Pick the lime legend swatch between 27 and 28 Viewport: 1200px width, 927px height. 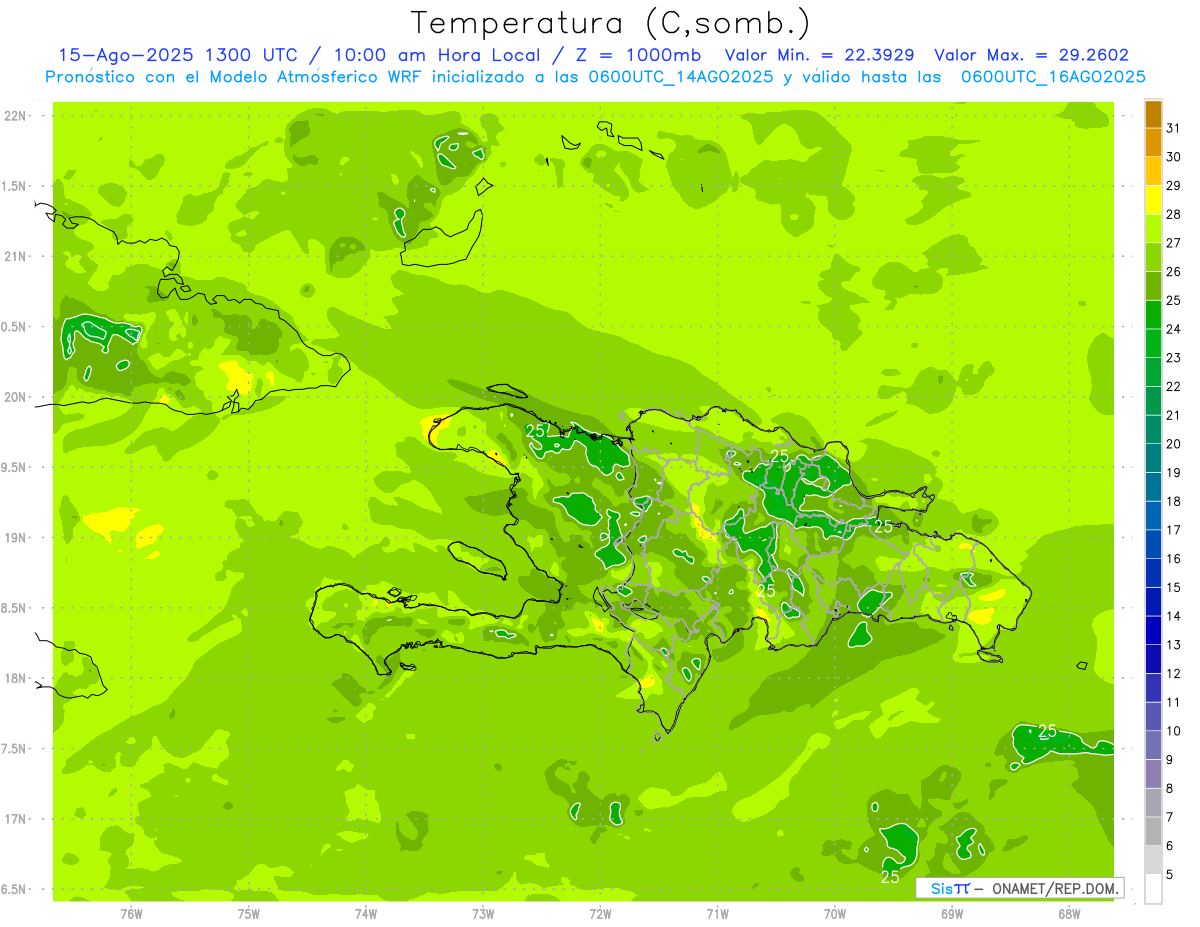pos(1153,229)
